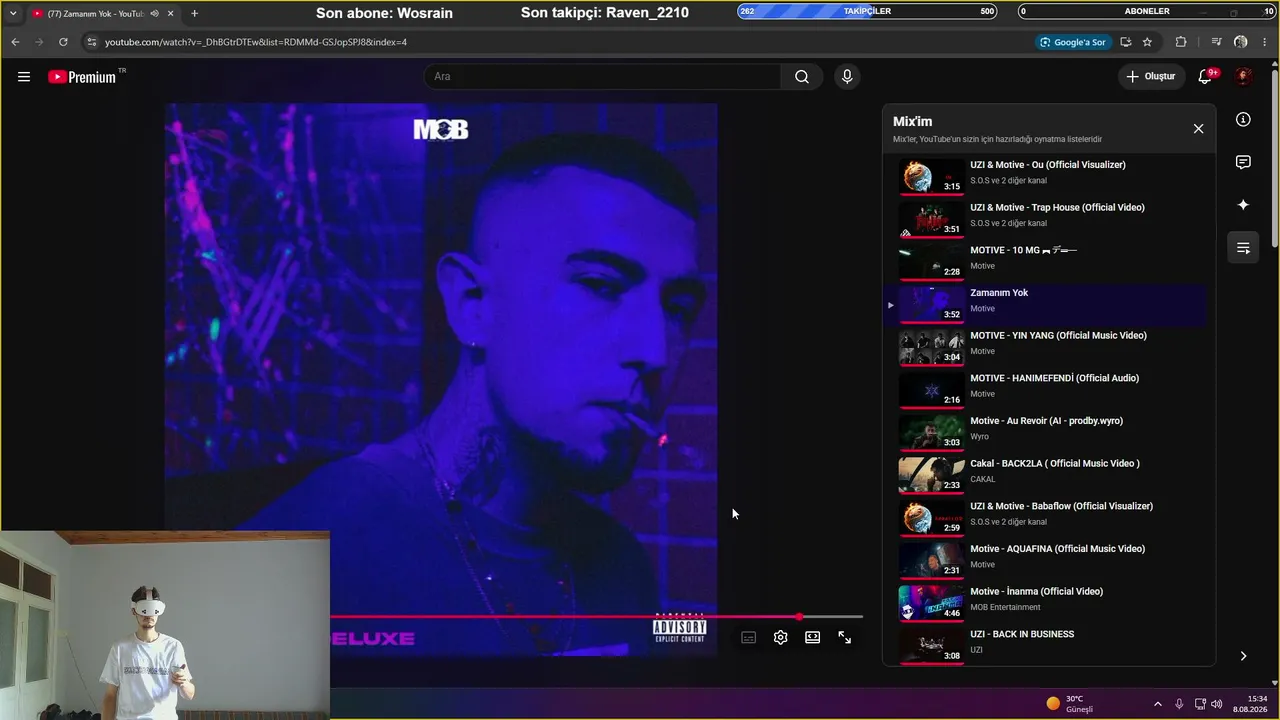Mute the tab via speaker icon
Image resolution: width=1280 pixels, height=720 pixels.
click(x=154, y=13)
